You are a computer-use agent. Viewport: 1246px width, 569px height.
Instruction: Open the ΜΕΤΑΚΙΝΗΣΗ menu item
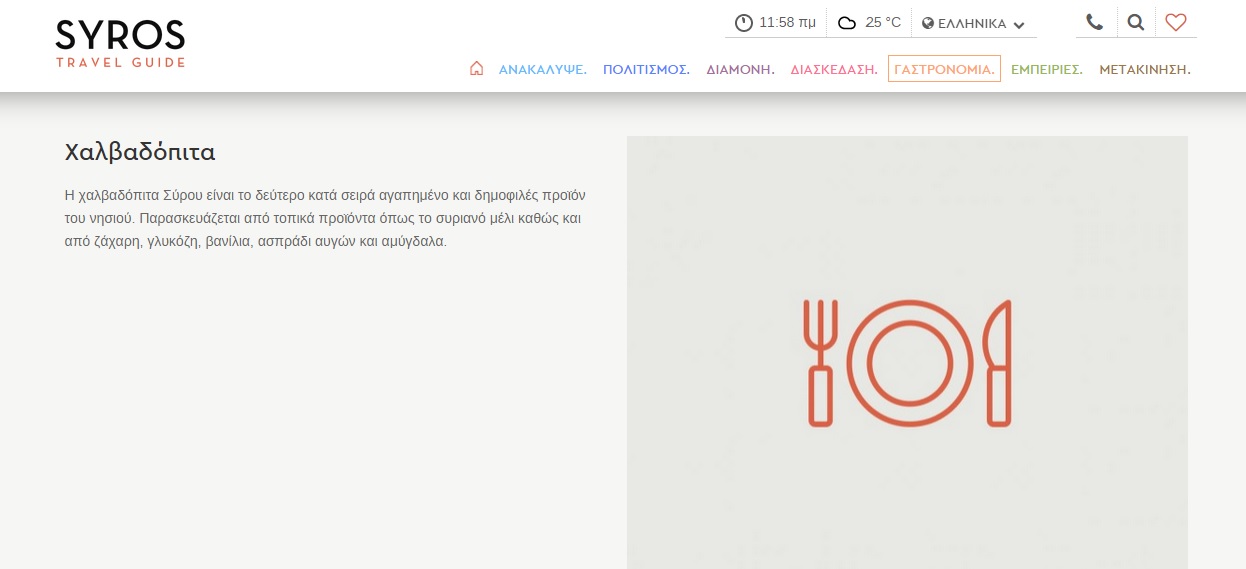pos(1144,70)
